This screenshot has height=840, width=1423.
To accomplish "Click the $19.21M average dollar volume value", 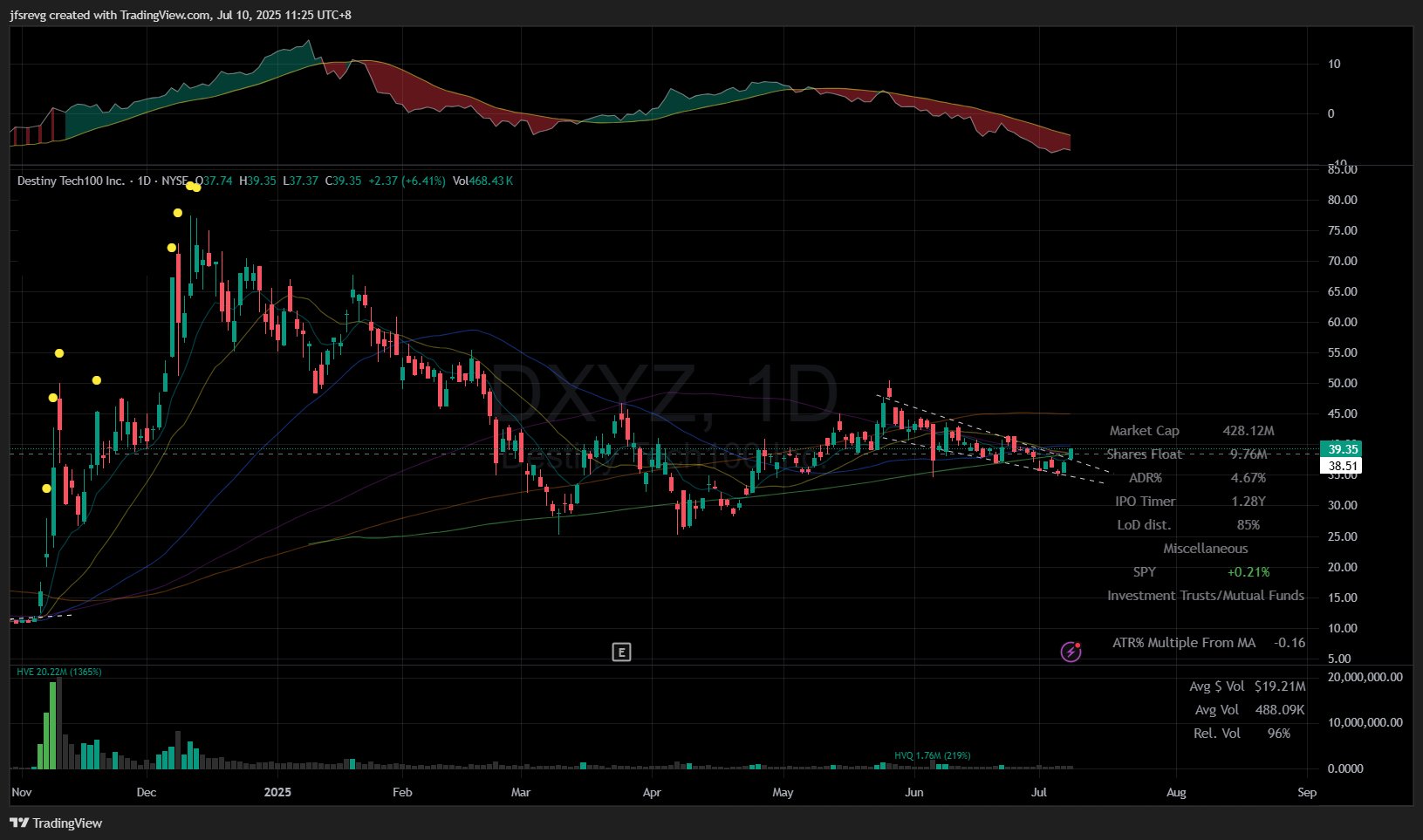I will [1280, 686].
